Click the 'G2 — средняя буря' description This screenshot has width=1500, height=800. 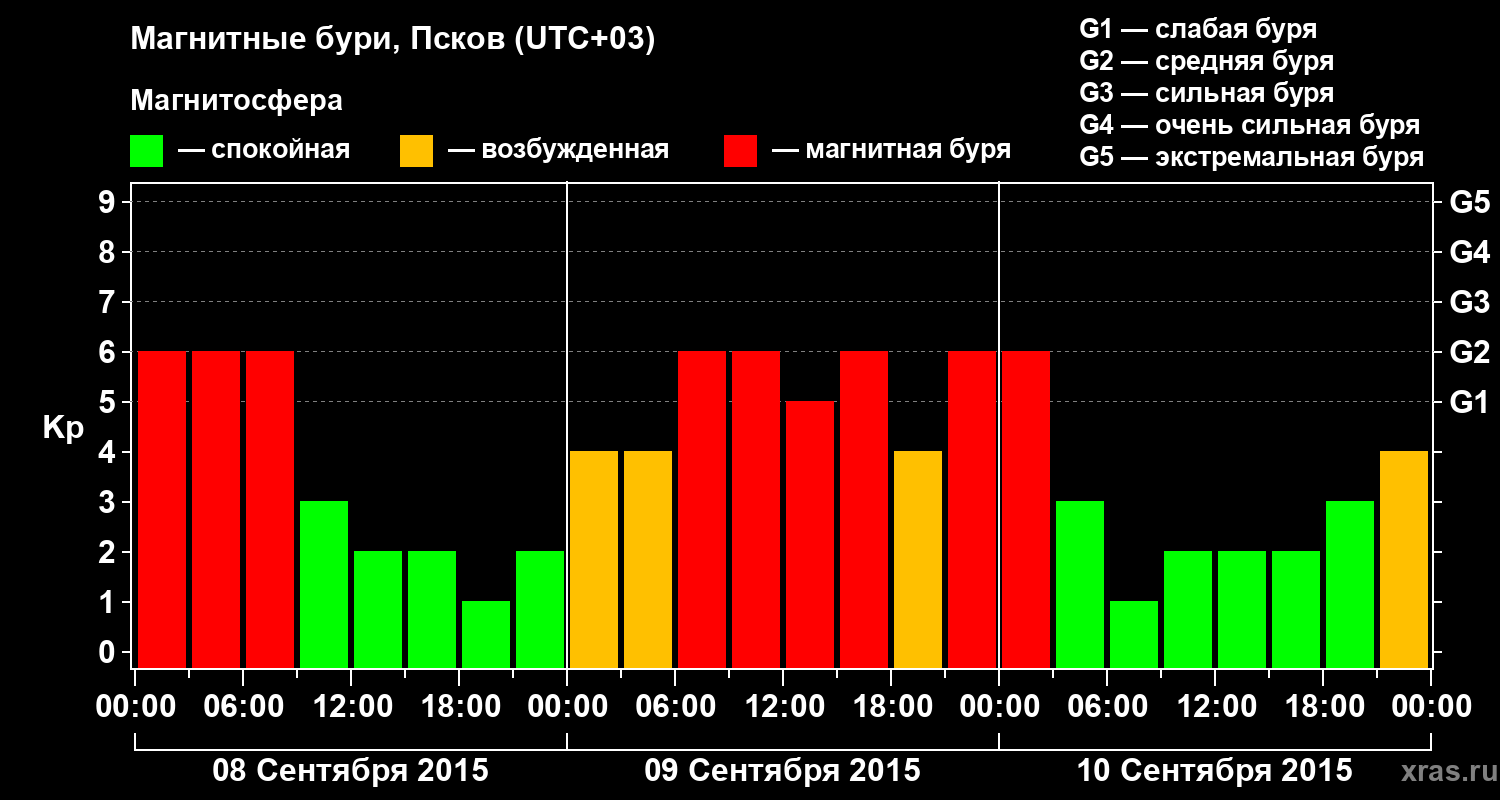1206,61
